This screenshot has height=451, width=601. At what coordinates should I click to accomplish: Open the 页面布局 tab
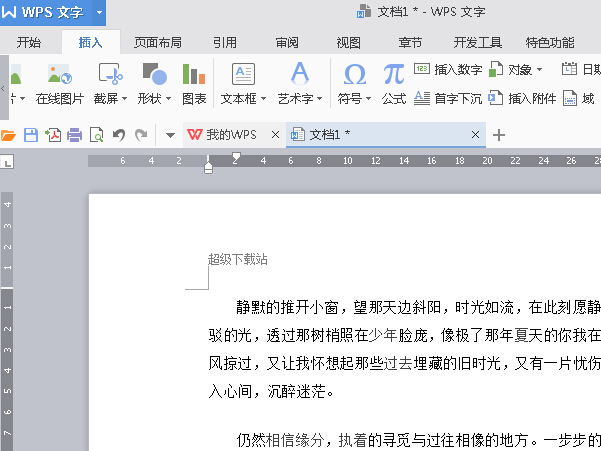158,42
